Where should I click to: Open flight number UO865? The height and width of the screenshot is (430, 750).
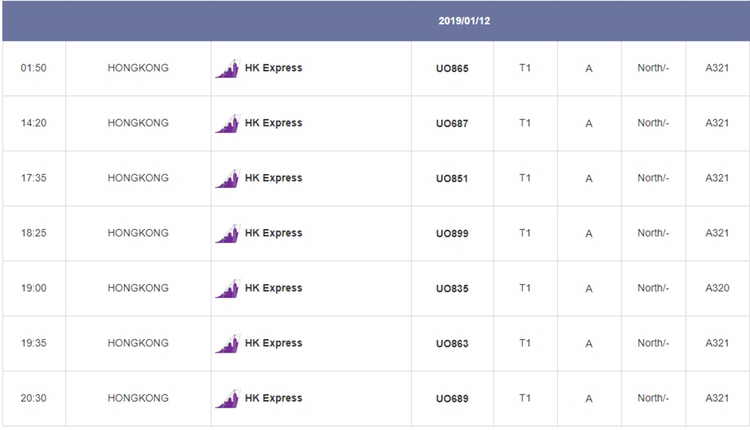(452, 68)
